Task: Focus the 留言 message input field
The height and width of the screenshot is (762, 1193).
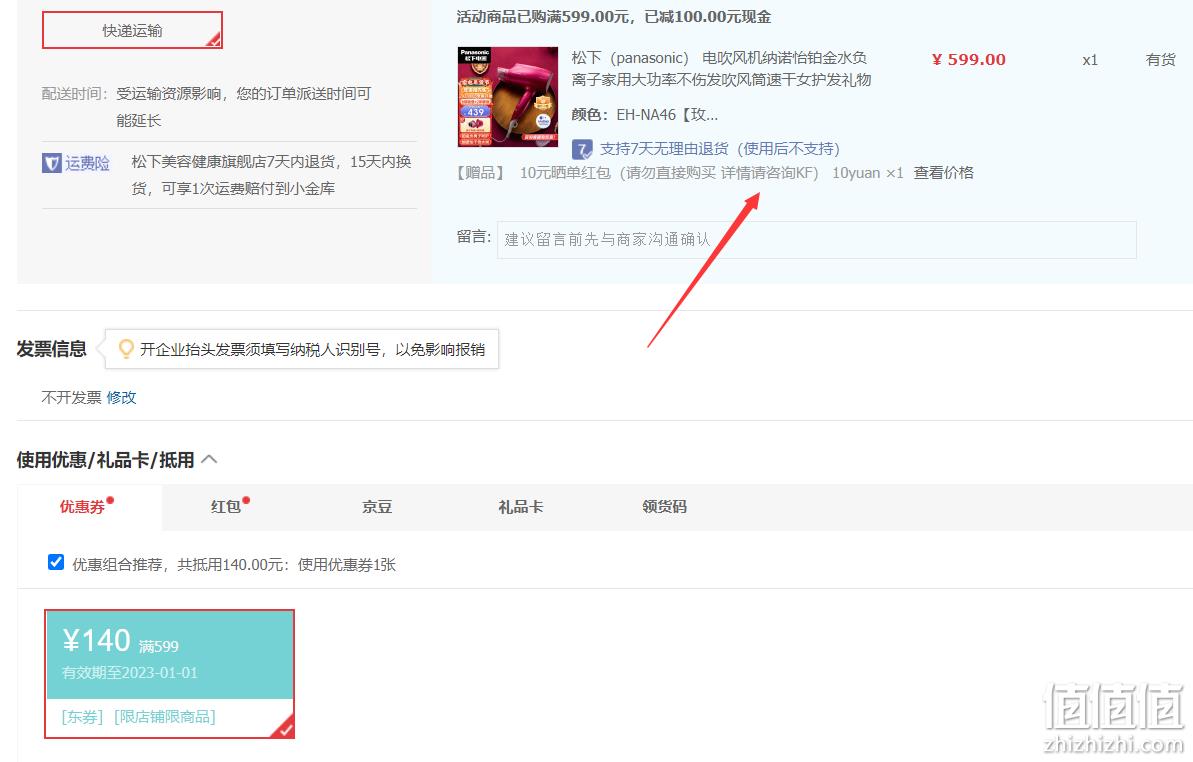Action: pyautogui.click(x=816, y=240)
